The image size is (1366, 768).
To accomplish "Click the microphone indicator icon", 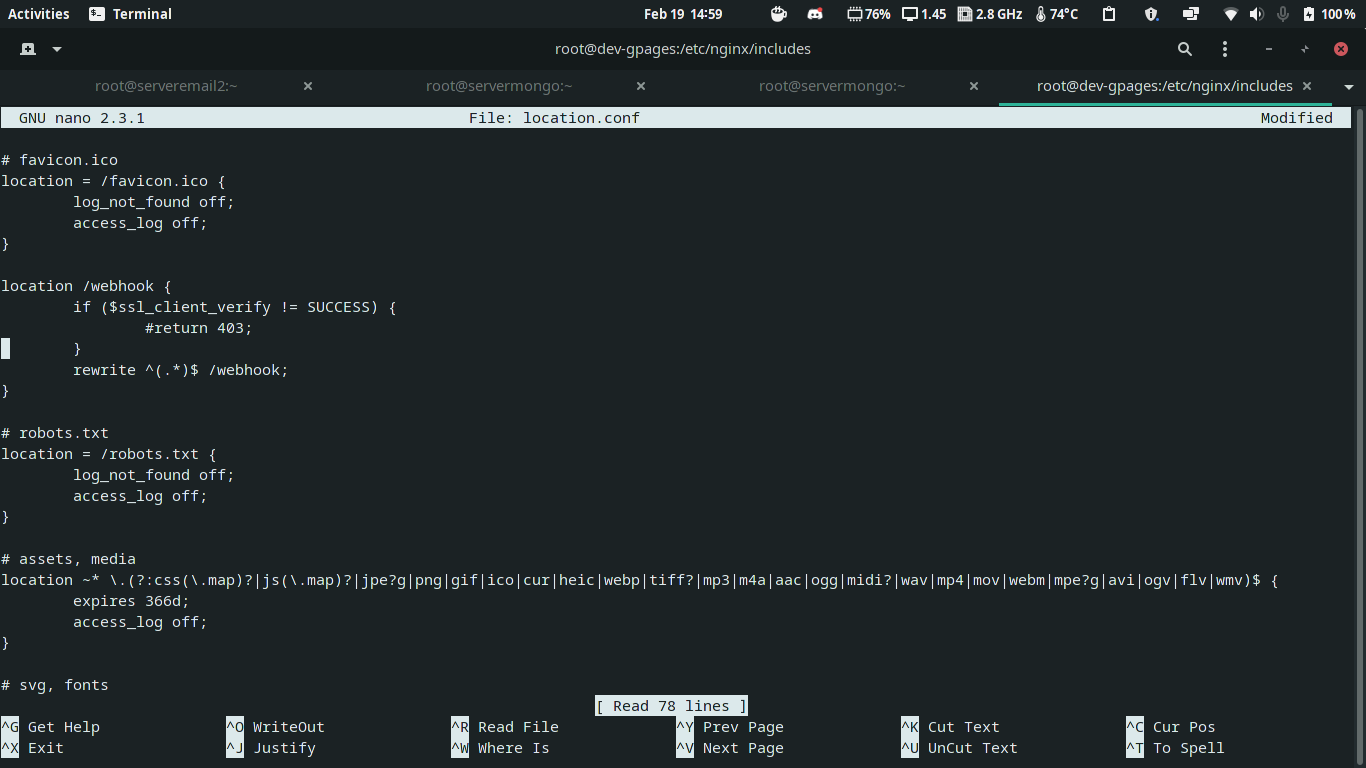I will click(x=1282, y=14).
